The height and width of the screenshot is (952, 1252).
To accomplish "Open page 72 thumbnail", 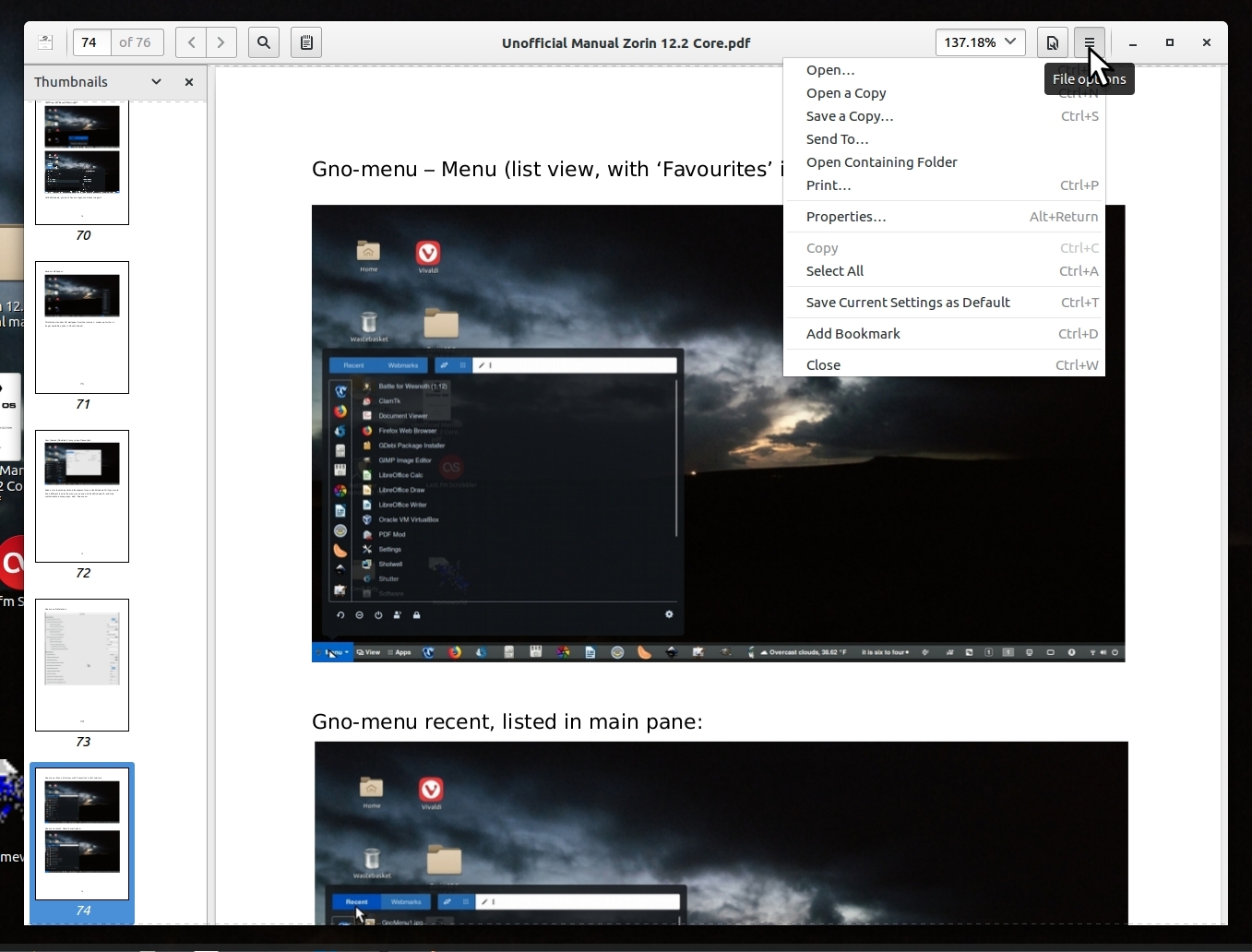I will (x=82, y=496).
